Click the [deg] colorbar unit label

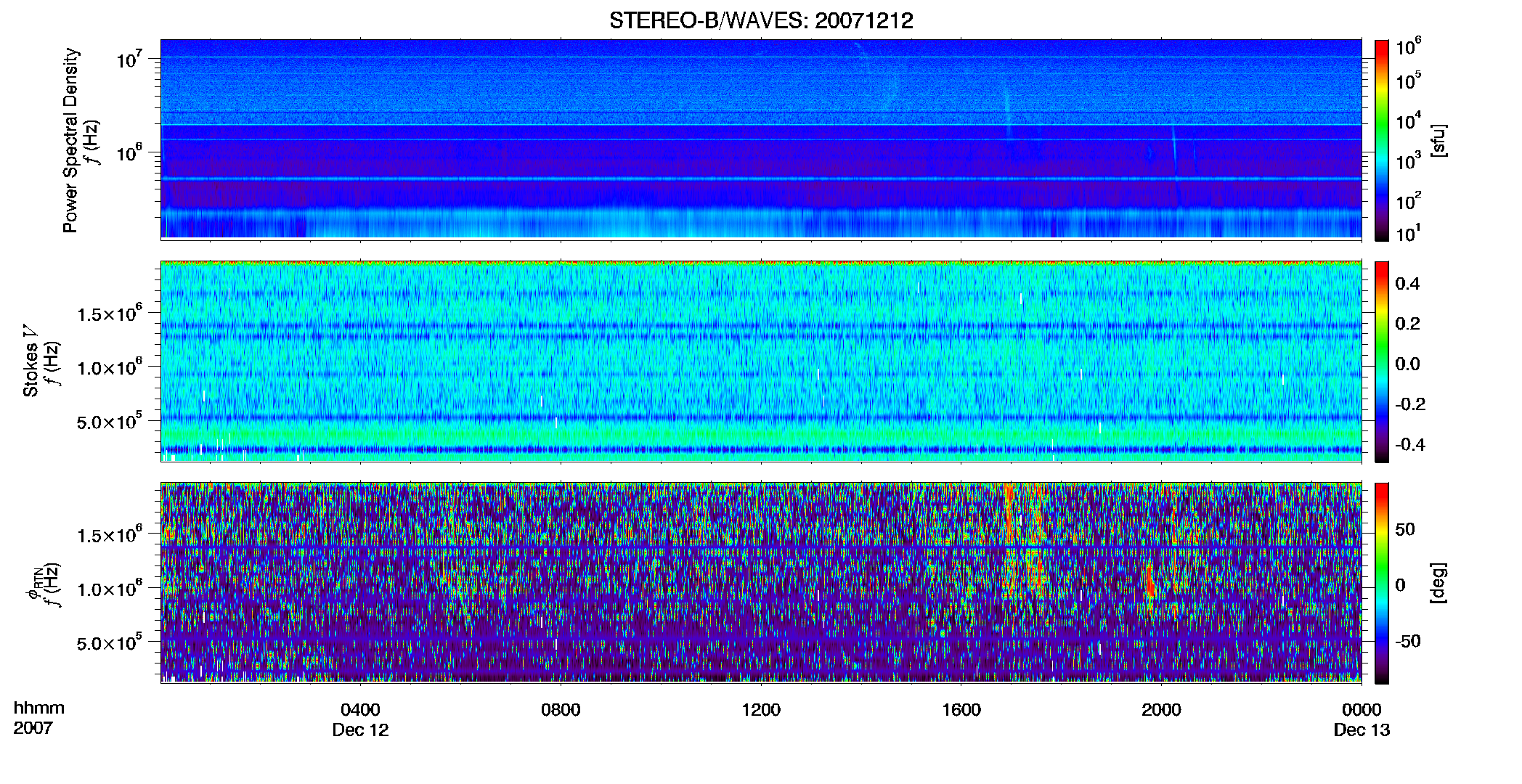(1438, 583)
